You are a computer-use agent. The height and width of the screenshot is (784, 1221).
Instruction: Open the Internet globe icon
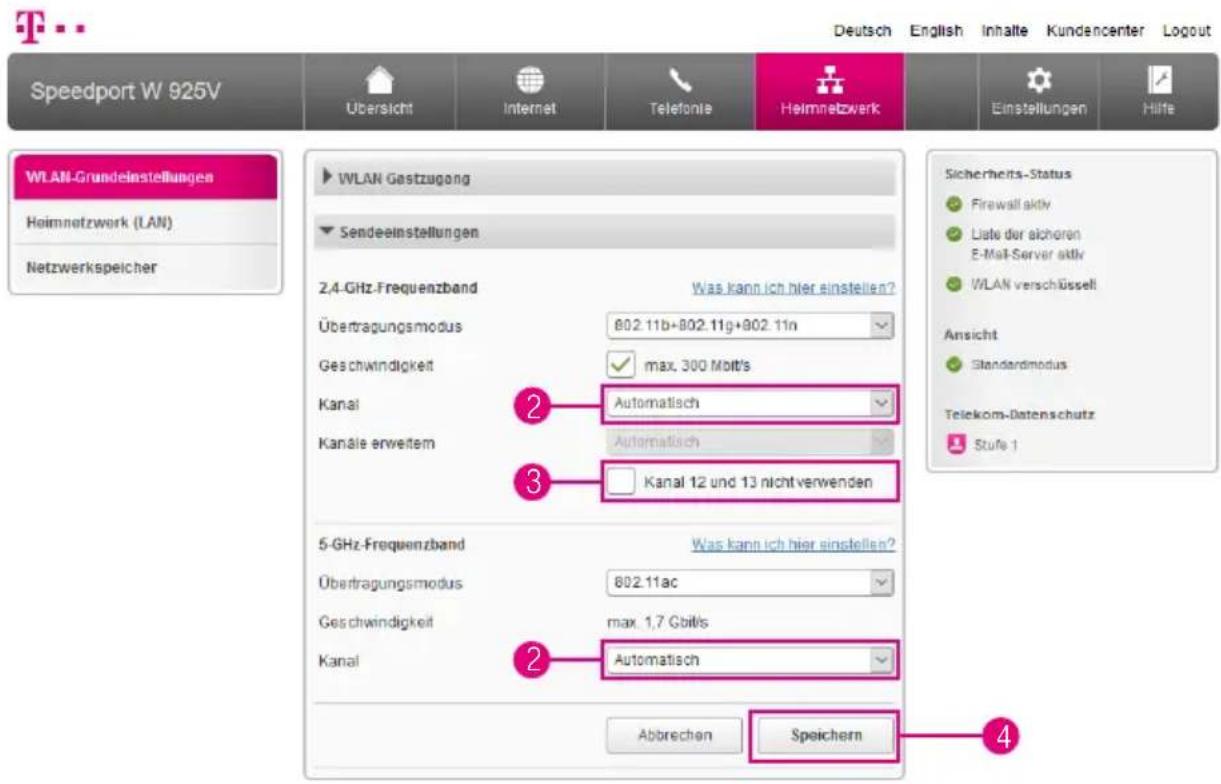click(x=528, y=81)
